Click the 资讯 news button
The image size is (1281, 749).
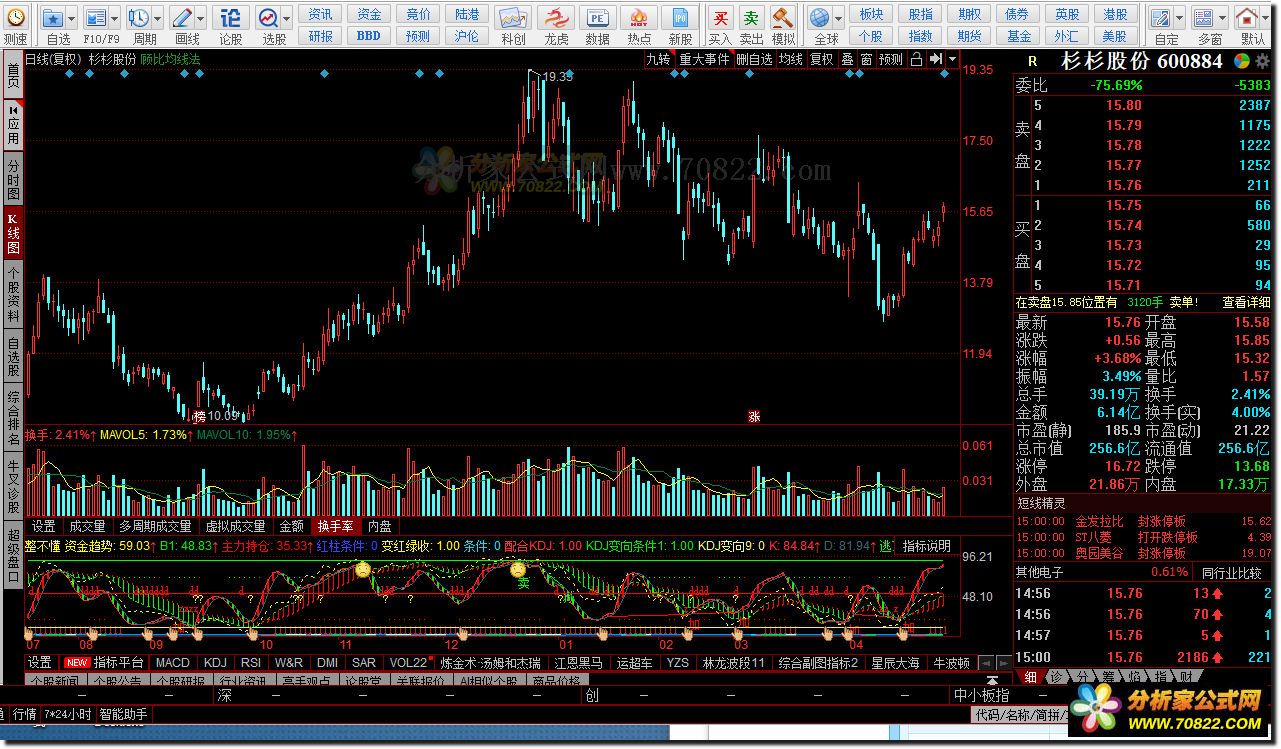320,14
